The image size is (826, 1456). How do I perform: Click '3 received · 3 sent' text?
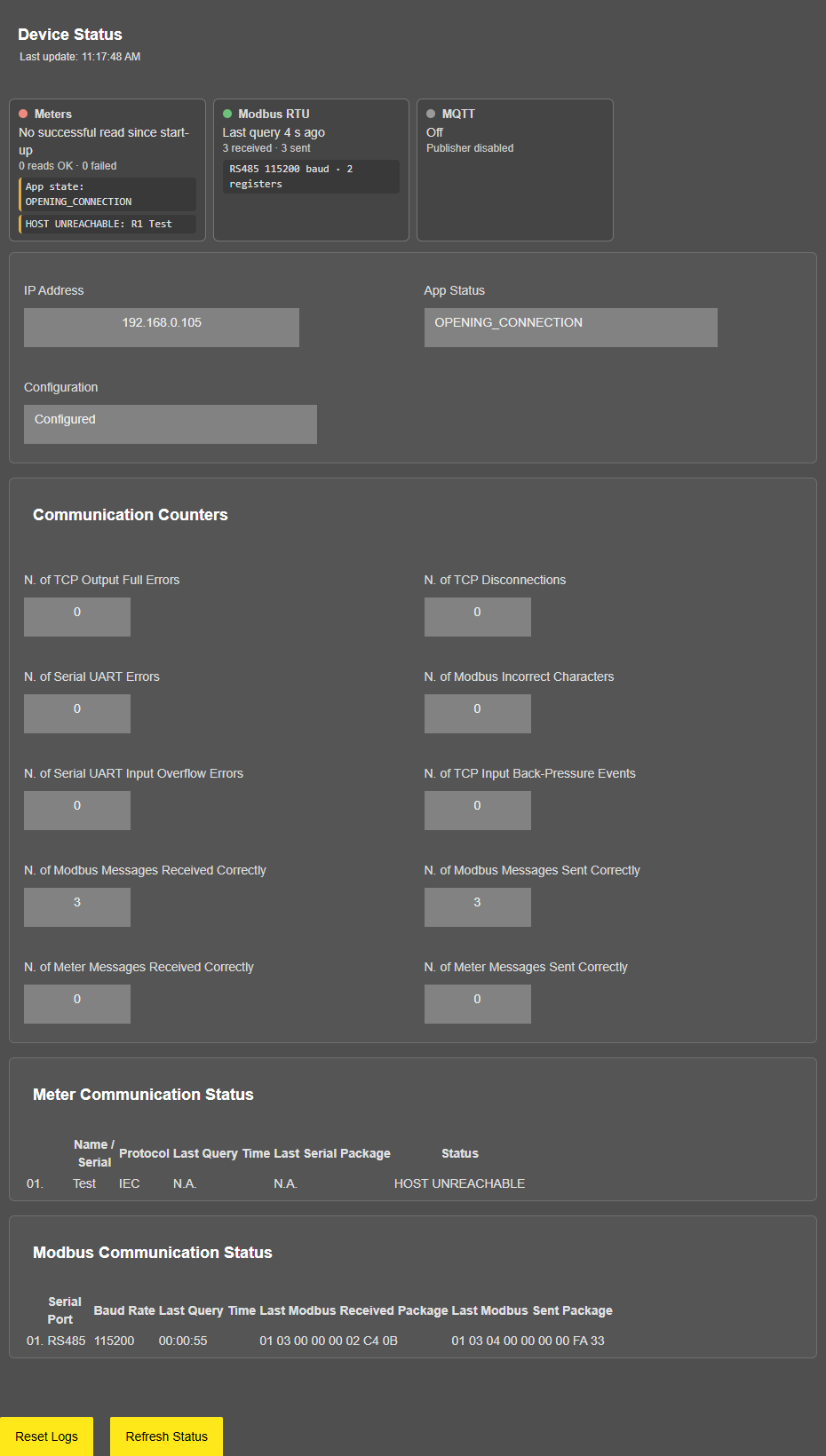click(x=266, y=148)
